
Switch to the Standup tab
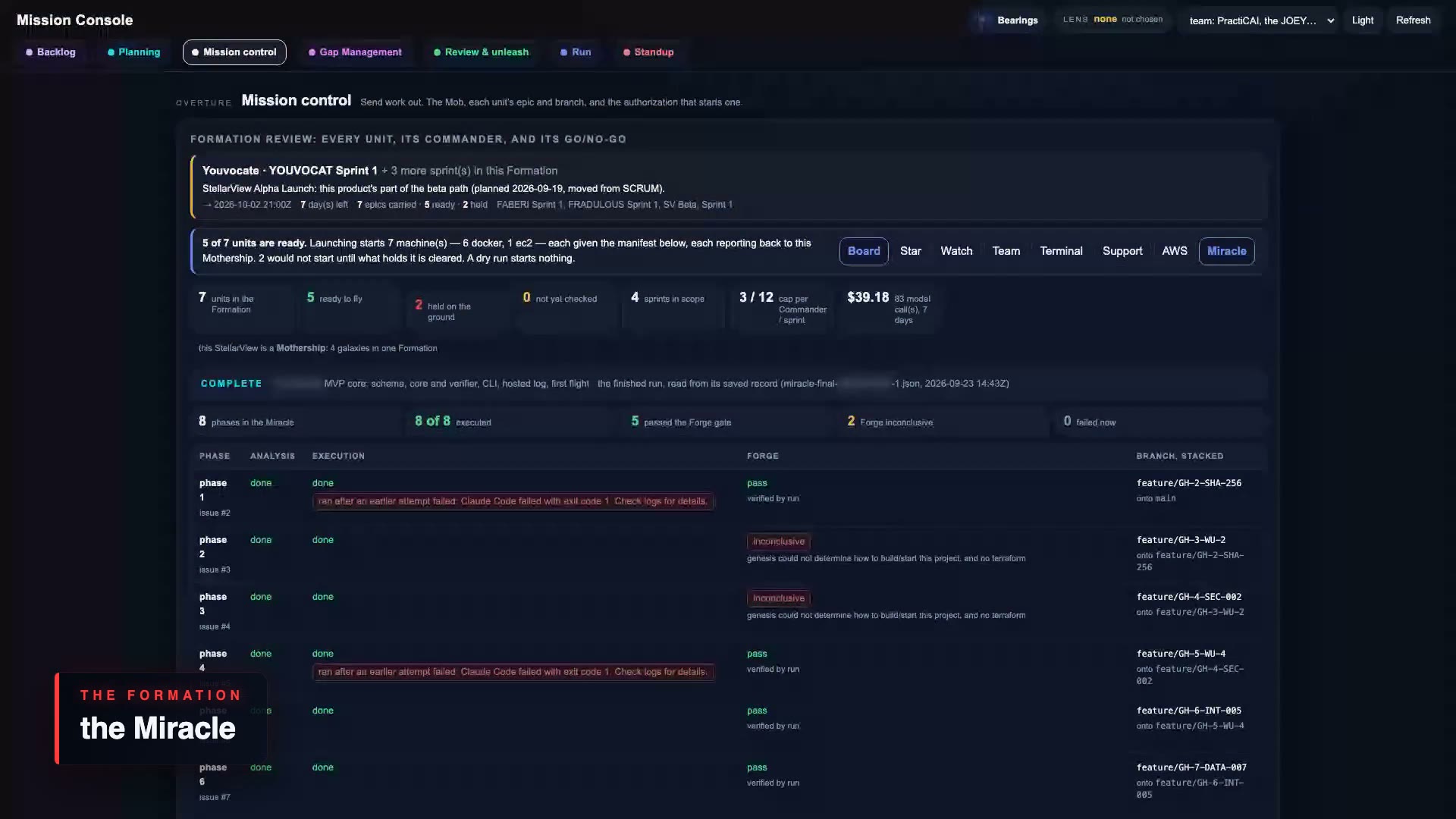[648, 52]
